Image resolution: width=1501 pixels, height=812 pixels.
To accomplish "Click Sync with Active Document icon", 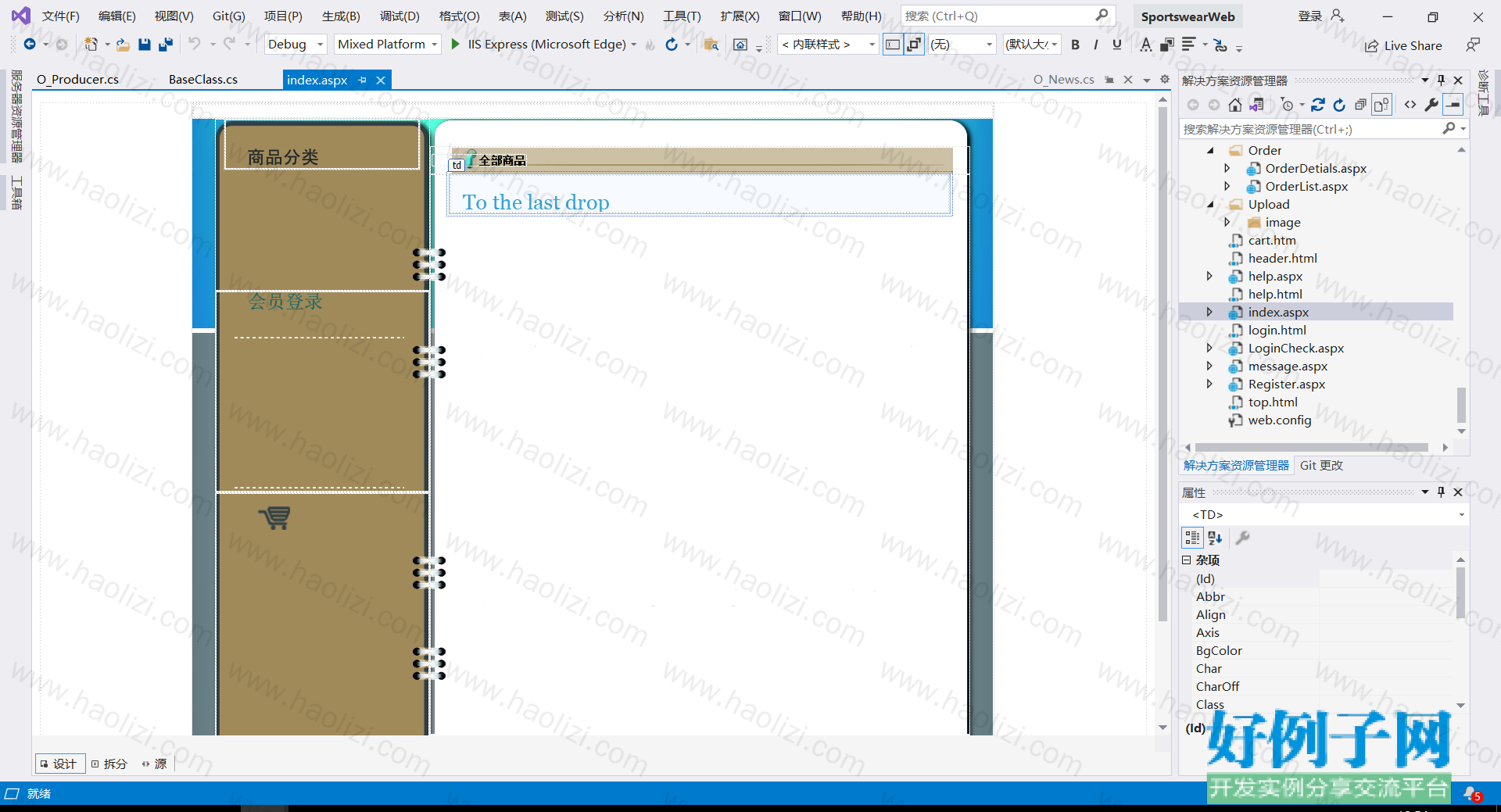I will pyautogui.click(x=1318, y=105).
